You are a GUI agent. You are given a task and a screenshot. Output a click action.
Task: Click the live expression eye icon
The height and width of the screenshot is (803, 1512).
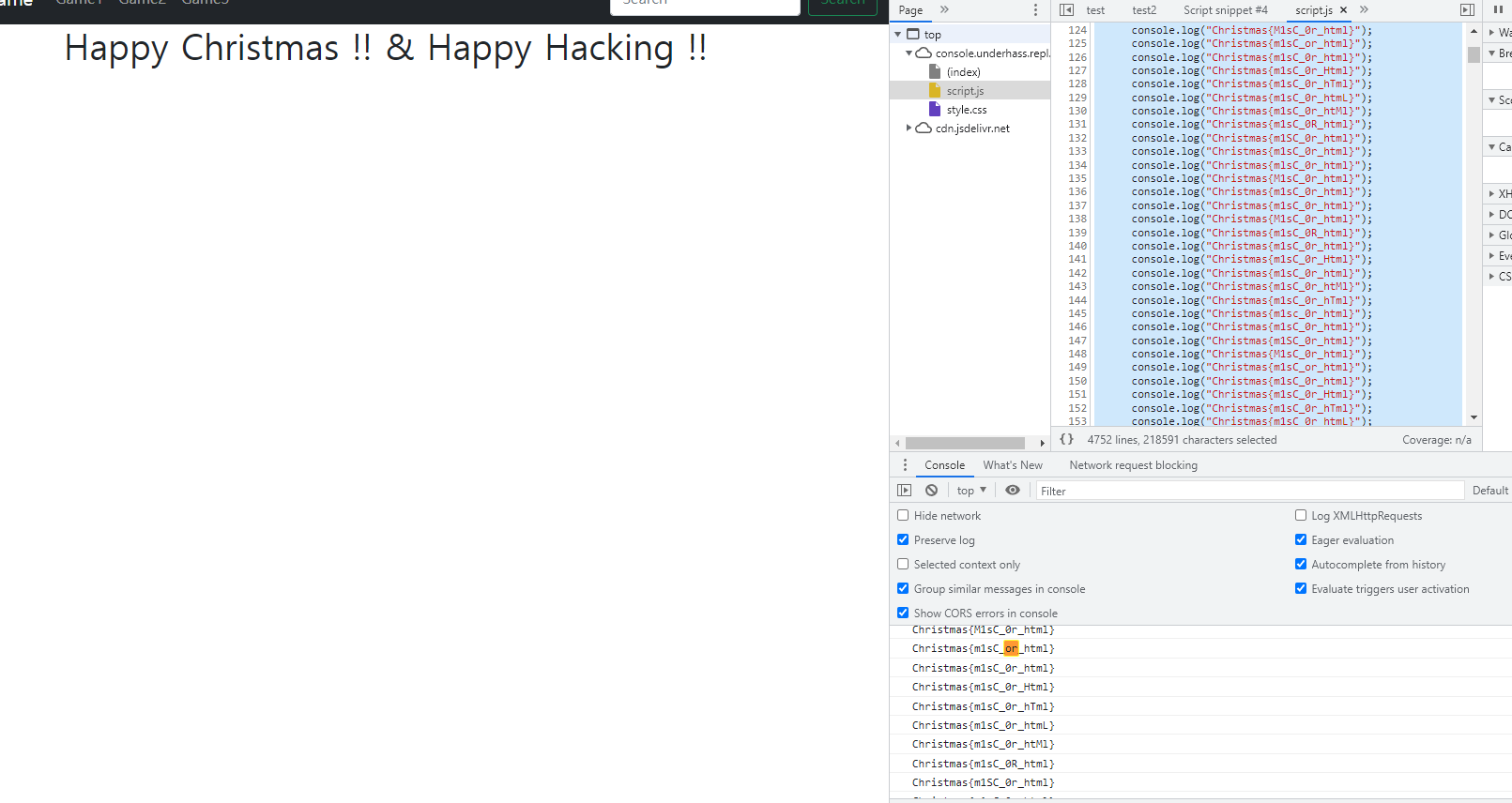(1013, 491)
